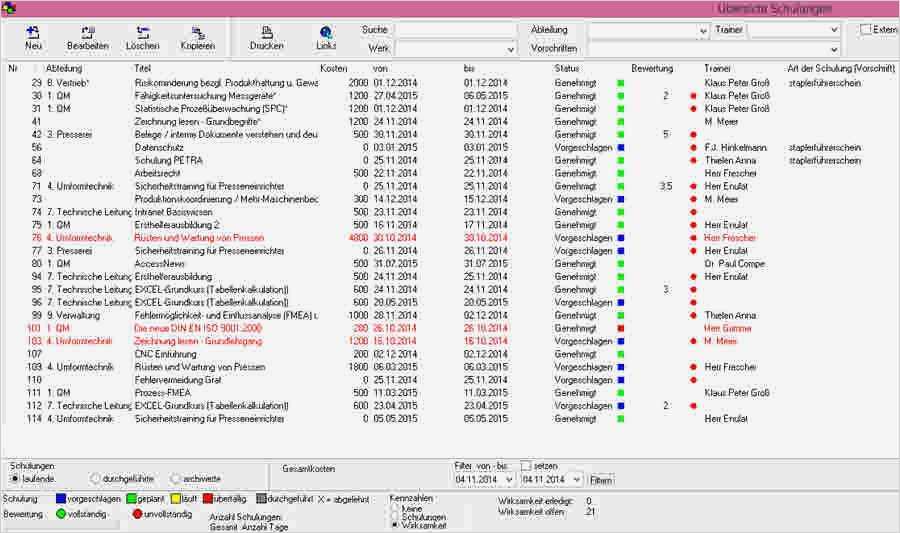Choose 'Wirksamkeit' Kennzahlen radio option

tap(394, 525)
